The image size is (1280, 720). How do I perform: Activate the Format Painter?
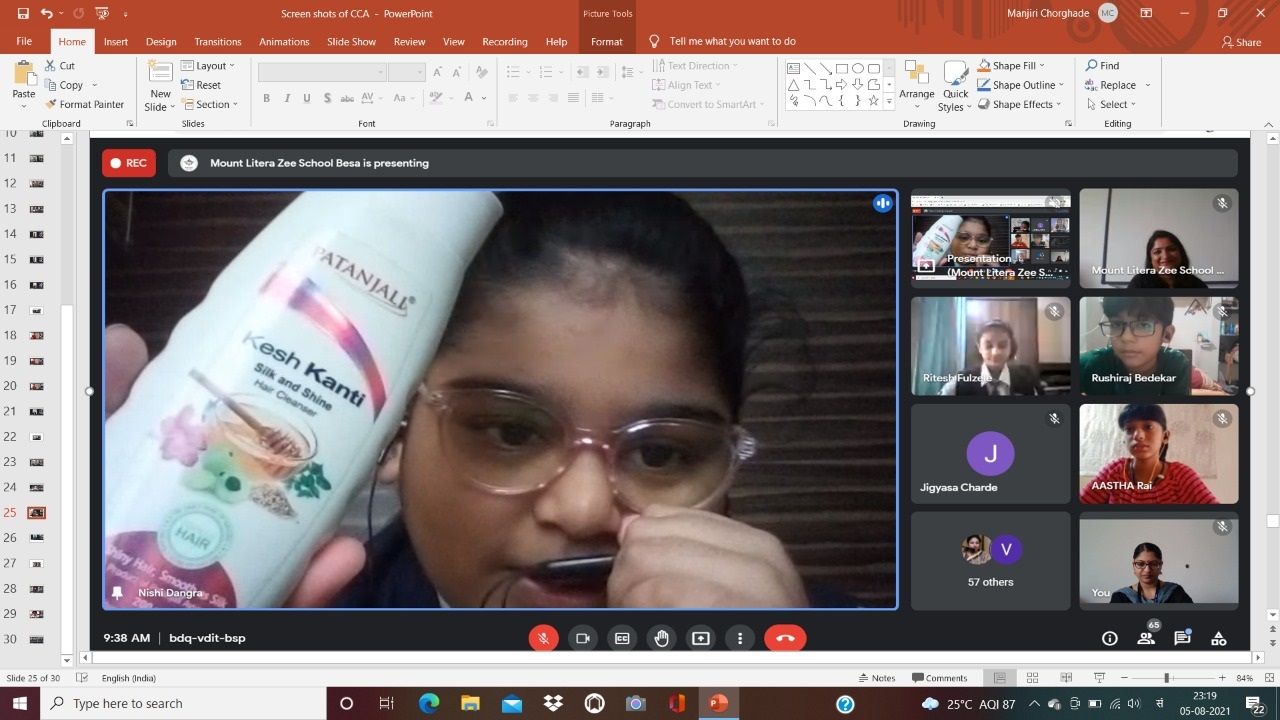tap(84, 104)
